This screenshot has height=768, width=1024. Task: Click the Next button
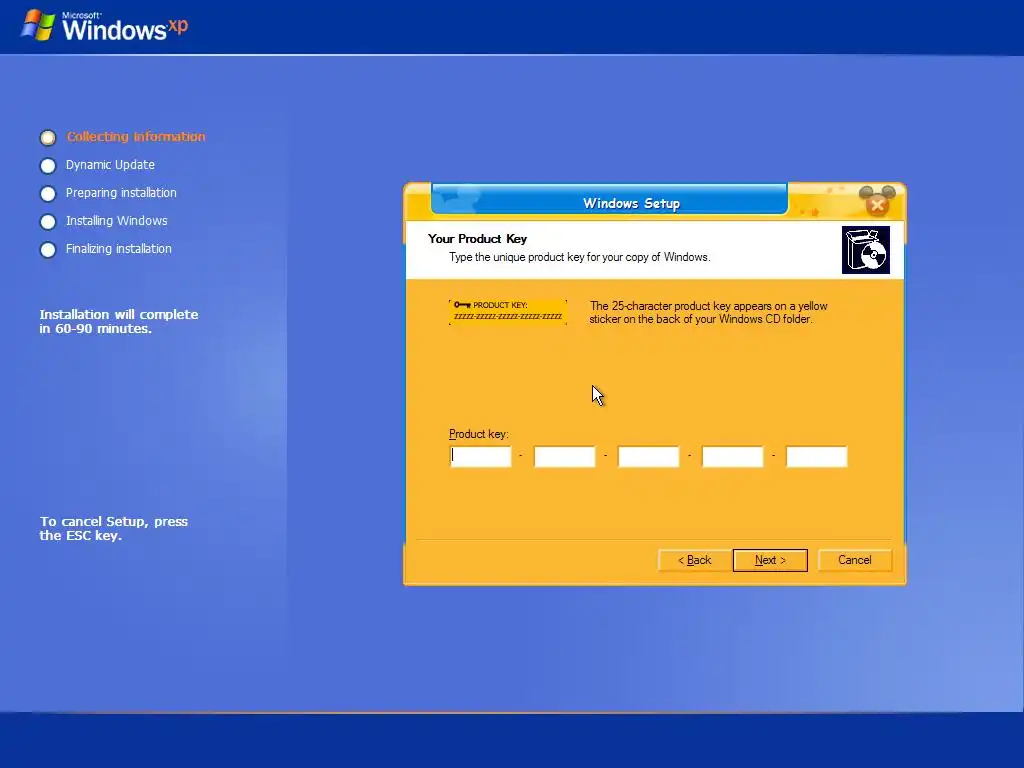coord(770,560)
